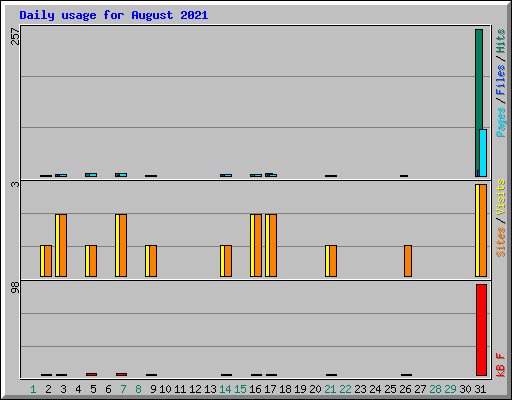Click the 'Hits' legend label
512x400 pixels.
click(x=501, y=41)
